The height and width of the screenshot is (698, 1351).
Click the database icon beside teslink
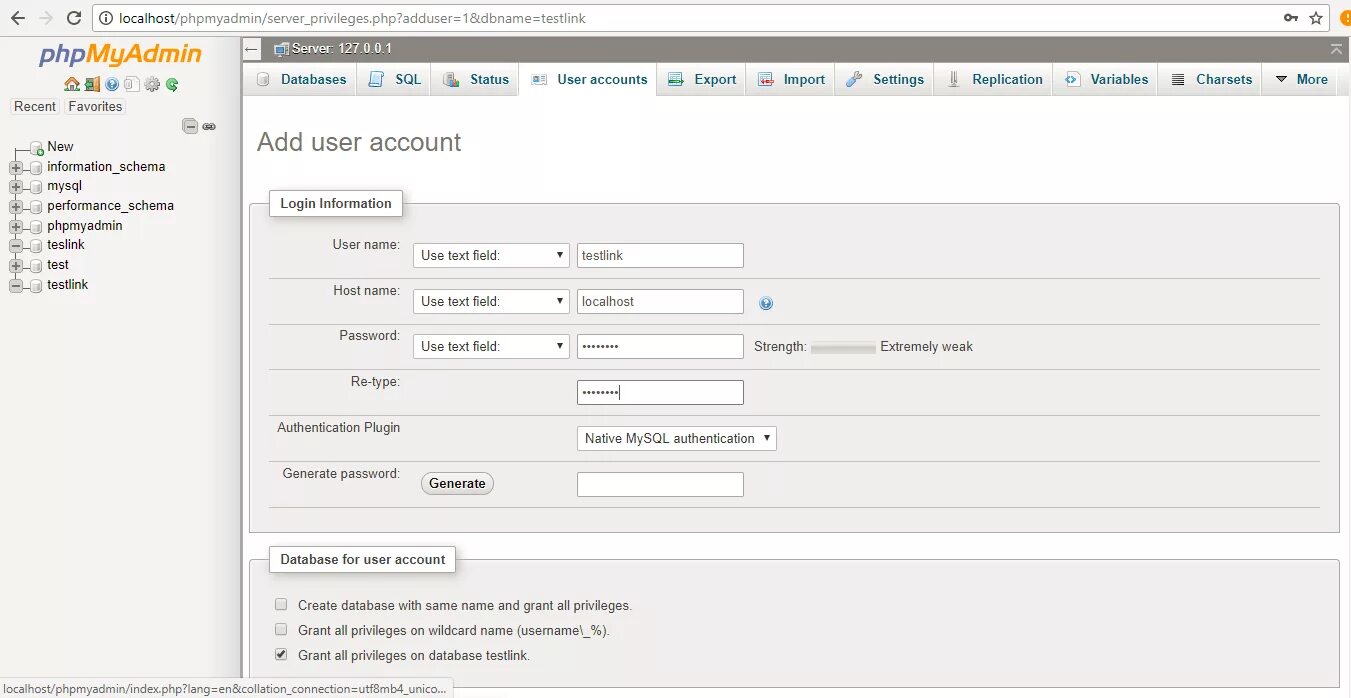click(x=36, y=245)
